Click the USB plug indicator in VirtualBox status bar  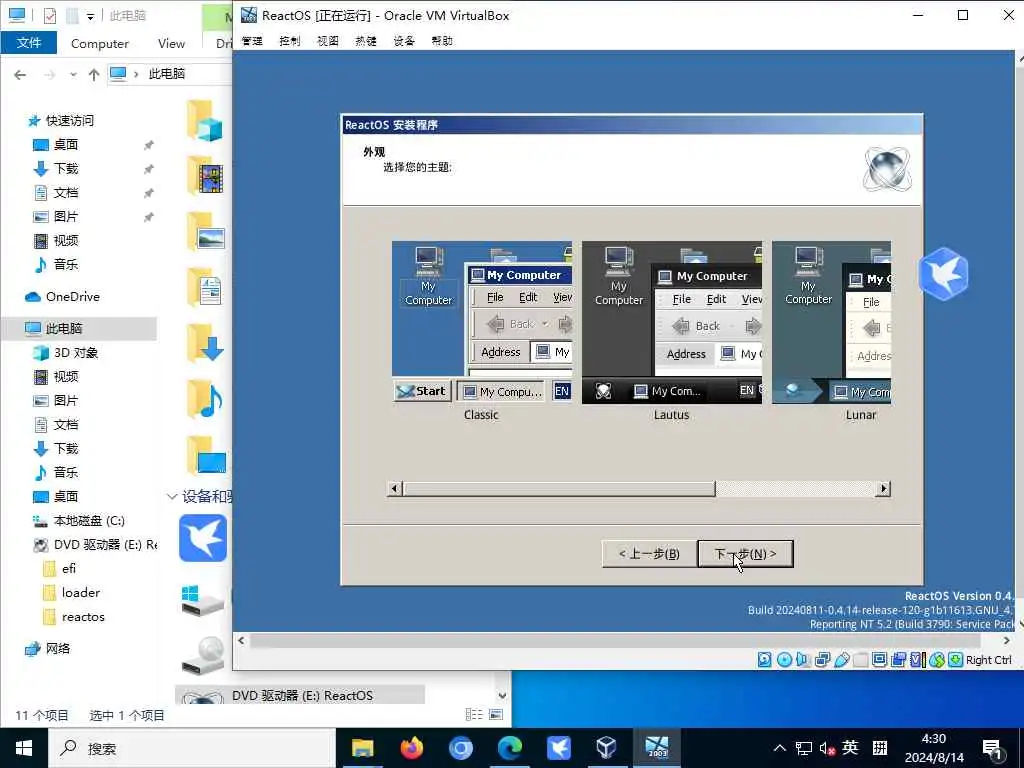[842, 660]
